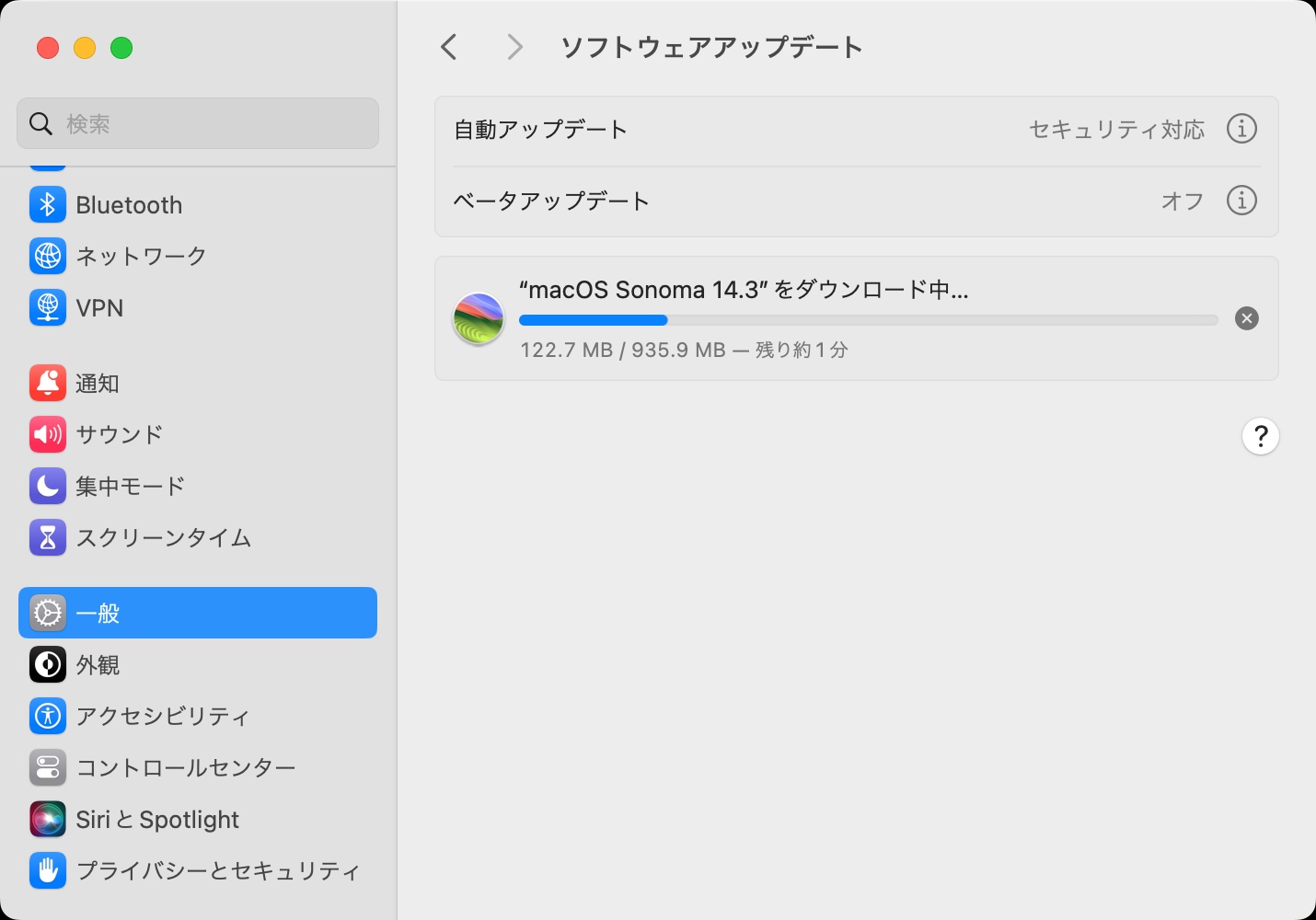Click the download progress bar
1316x920 pixels.
click(x=868, y=320)
